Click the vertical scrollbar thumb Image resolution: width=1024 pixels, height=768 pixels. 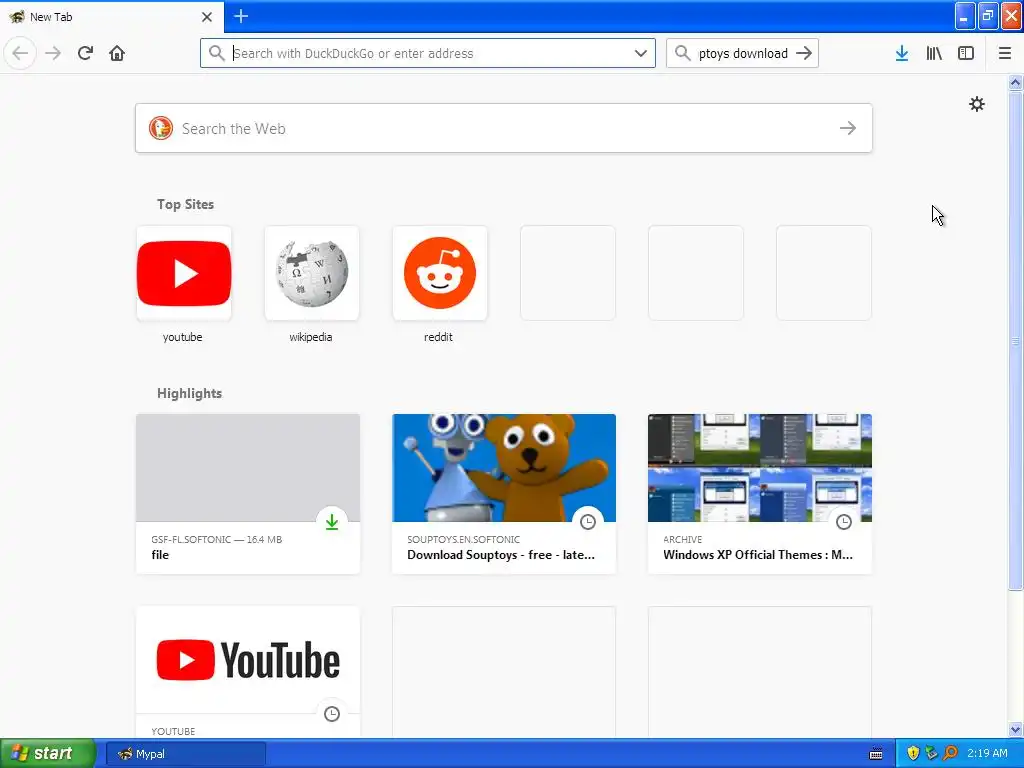coord(1015,340)
